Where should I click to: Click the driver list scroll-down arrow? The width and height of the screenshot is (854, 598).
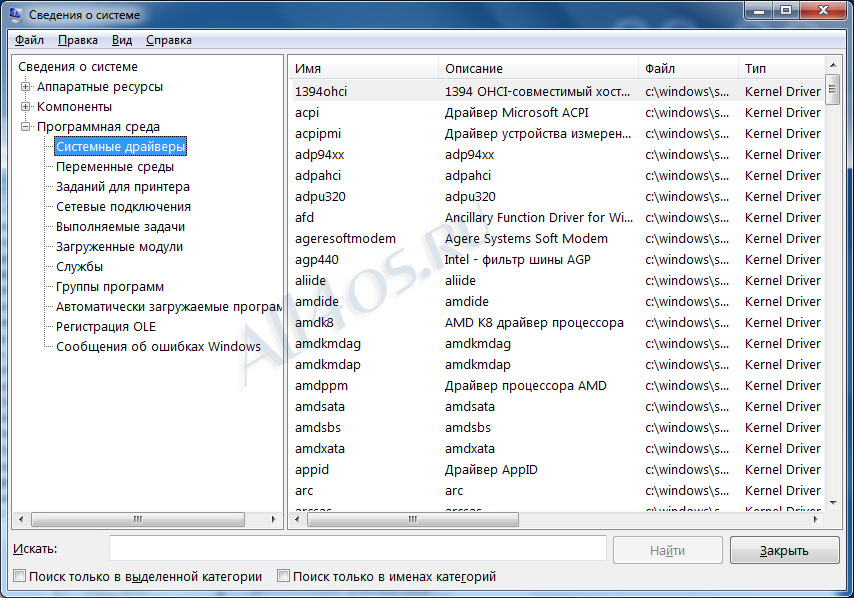[x=833, y=503]
